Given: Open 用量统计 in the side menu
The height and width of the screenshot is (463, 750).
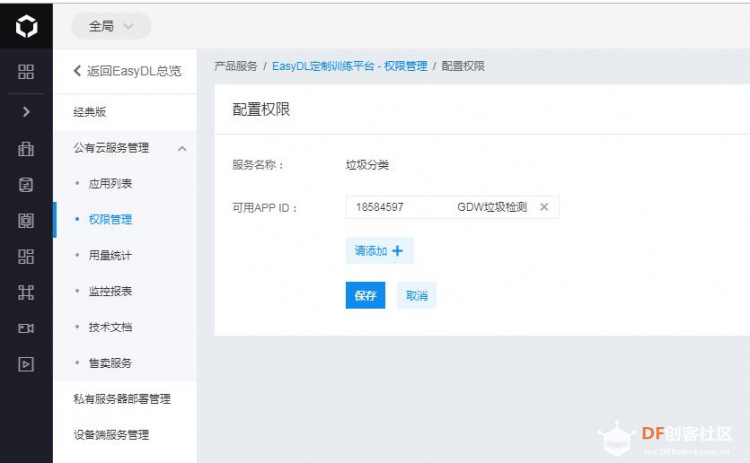Looking at the screenshot, I should 110,255.
